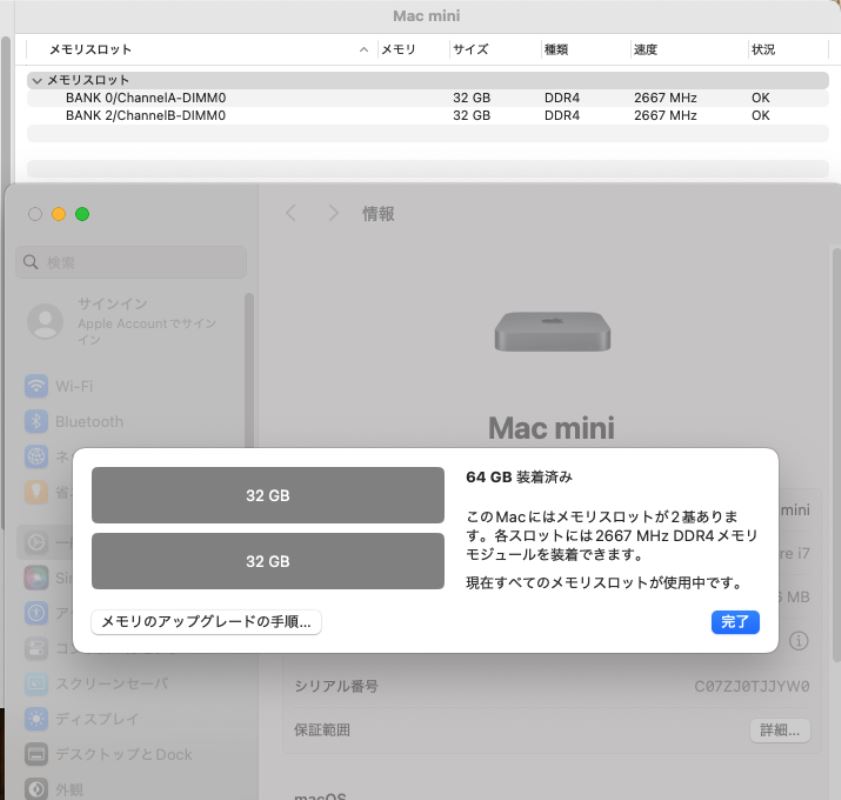Open スクリーンセーバ settings
This screenshot has height=800, width=841.
point(97,683)
